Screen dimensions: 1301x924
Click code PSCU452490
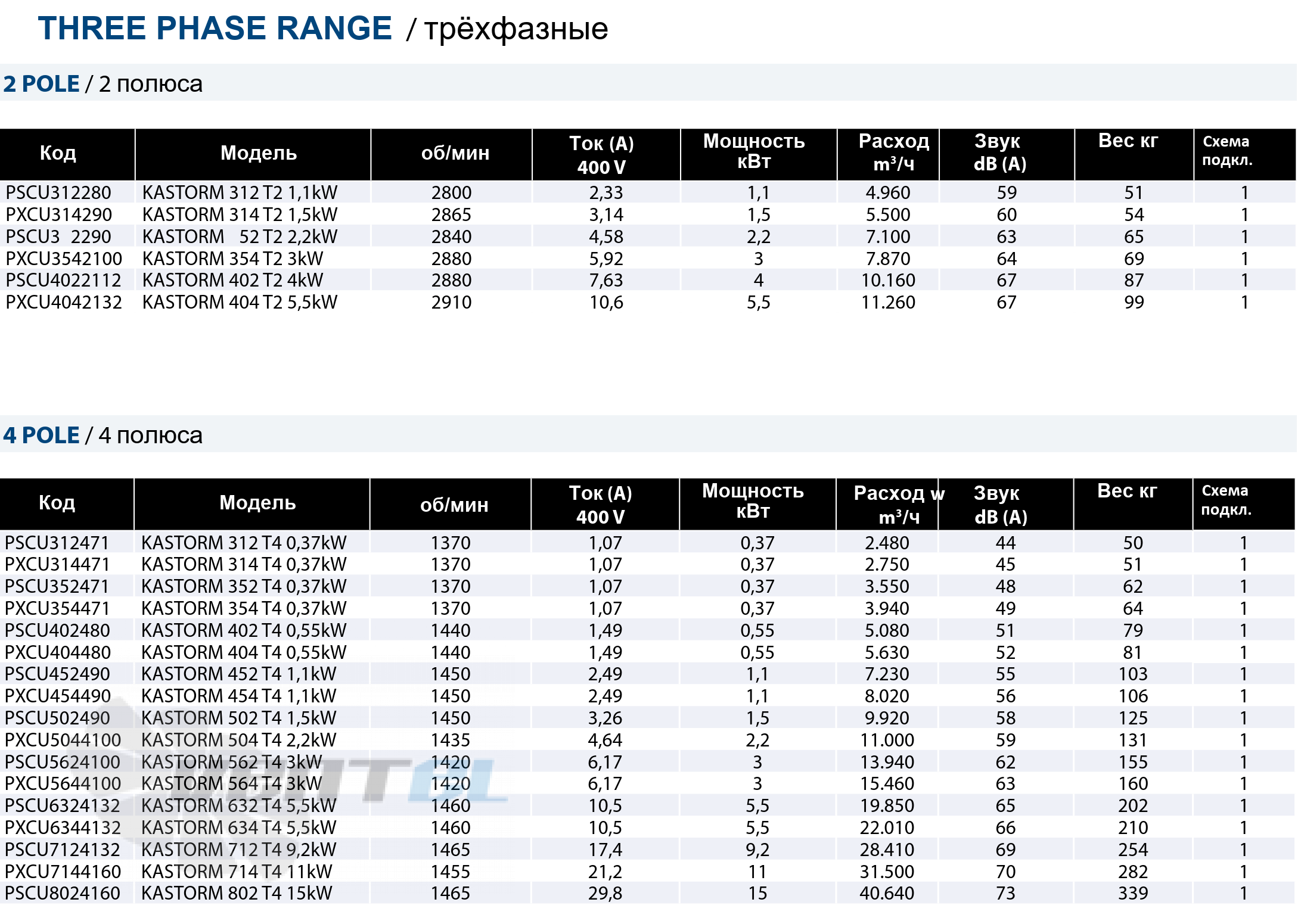tap(58, 674)
